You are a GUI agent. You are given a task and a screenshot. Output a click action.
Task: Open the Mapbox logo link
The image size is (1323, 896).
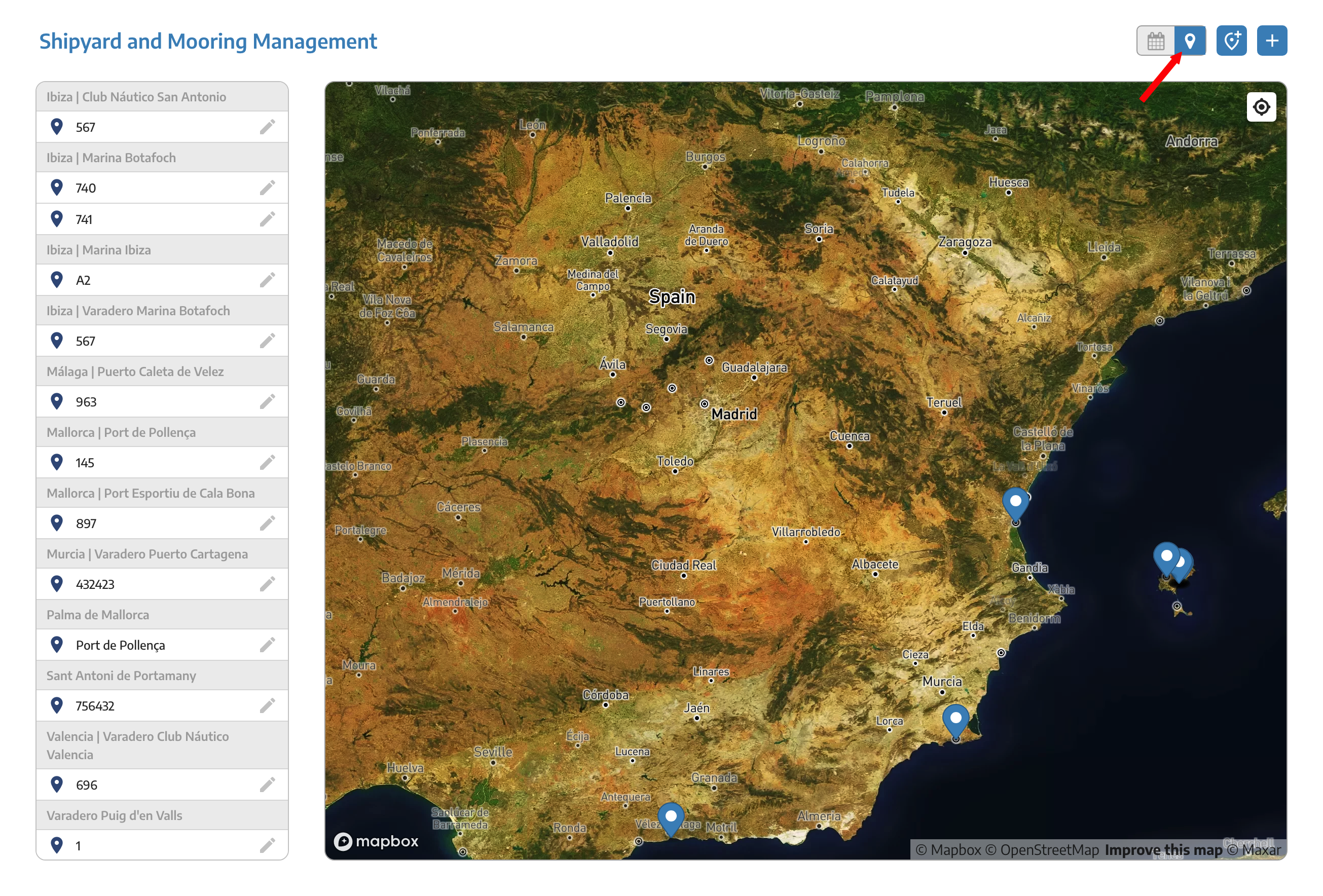[x=376, y=841]
